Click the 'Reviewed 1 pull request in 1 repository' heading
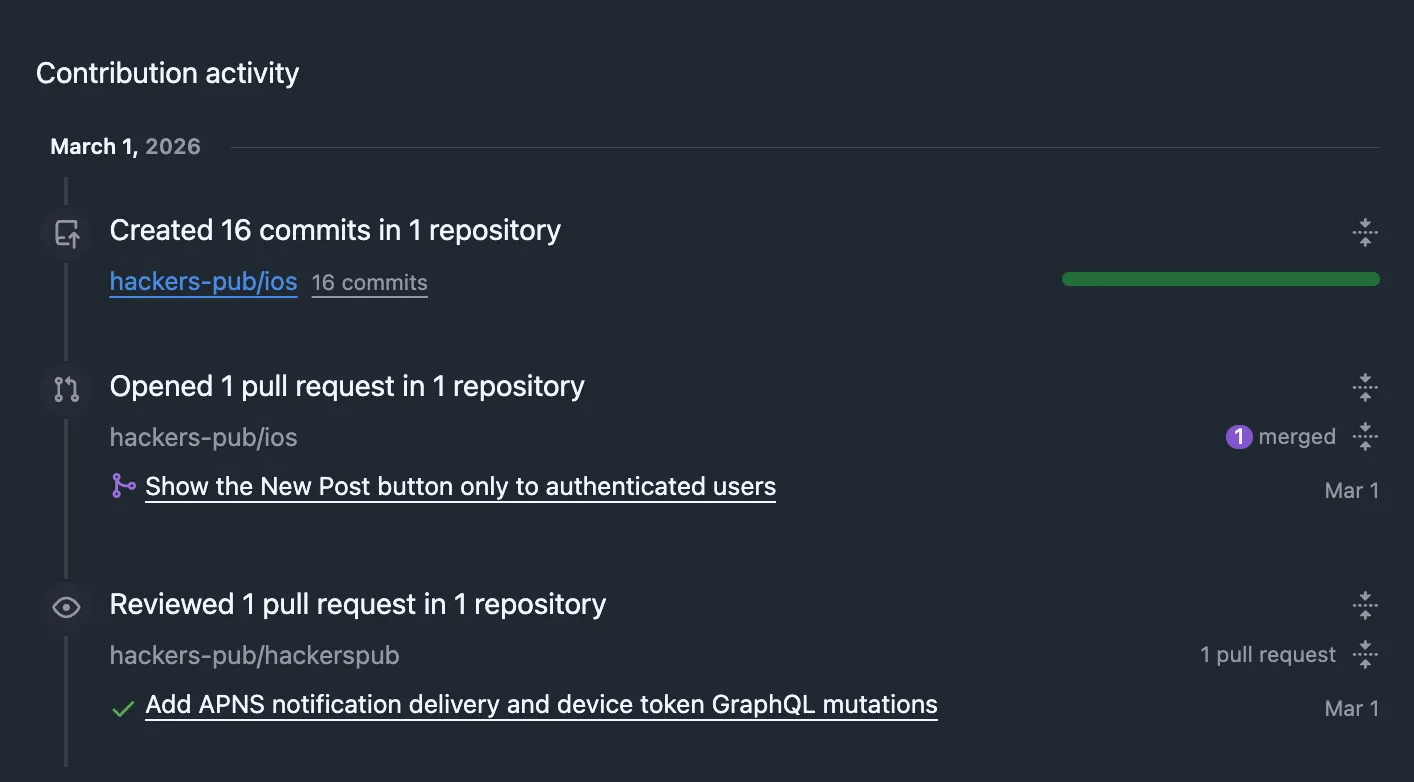 [x=357, y=604]
